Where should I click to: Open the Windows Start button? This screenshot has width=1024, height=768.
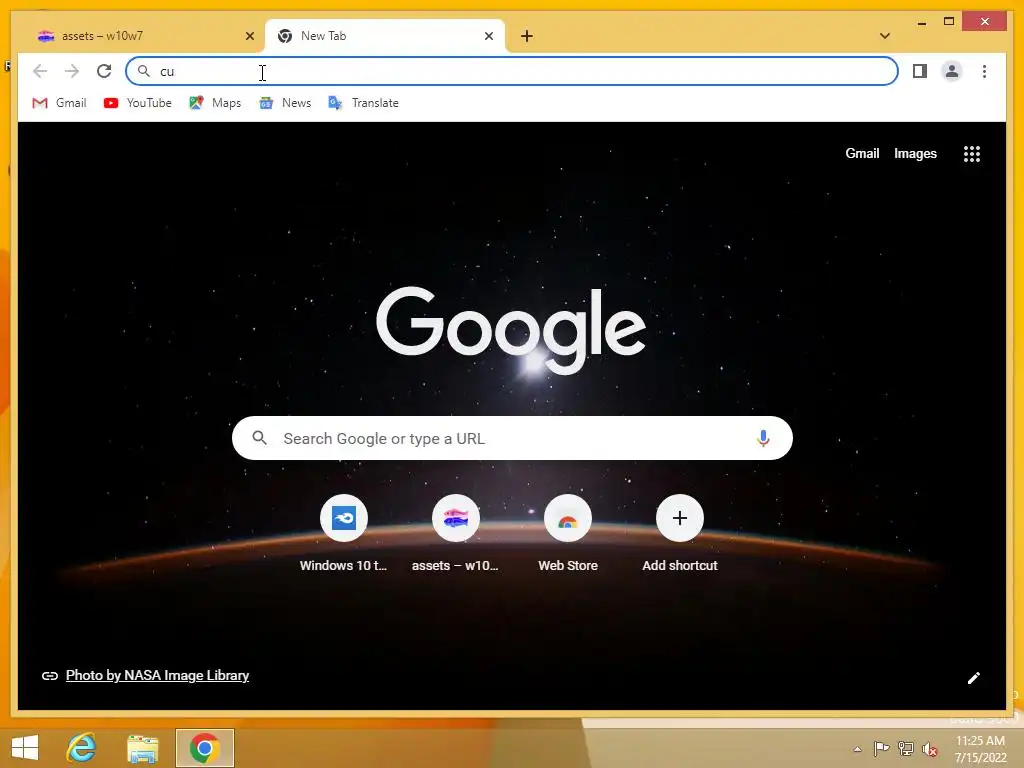click(x=25, y=748)
